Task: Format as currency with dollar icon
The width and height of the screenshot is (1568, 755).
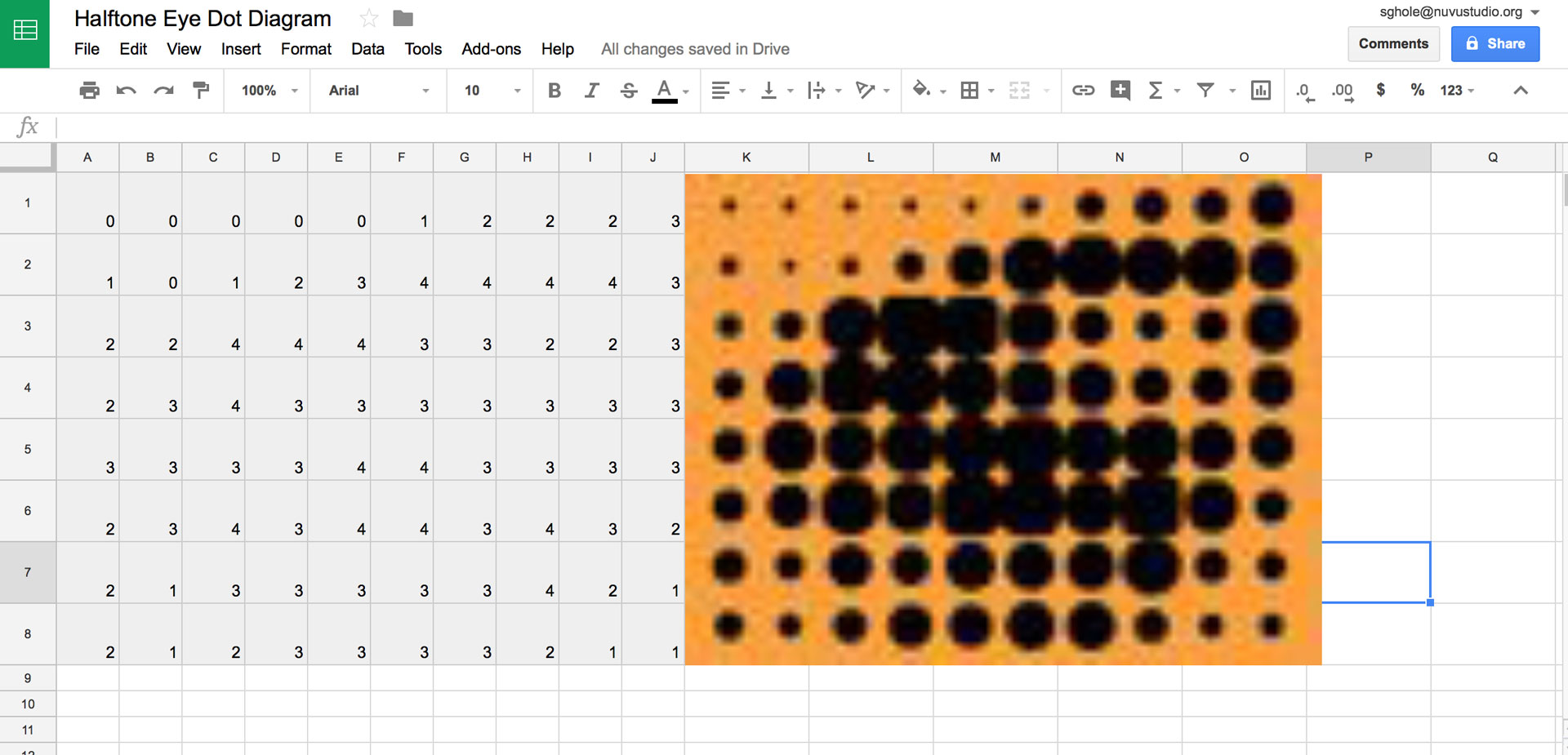Action: pos(1380,91)
